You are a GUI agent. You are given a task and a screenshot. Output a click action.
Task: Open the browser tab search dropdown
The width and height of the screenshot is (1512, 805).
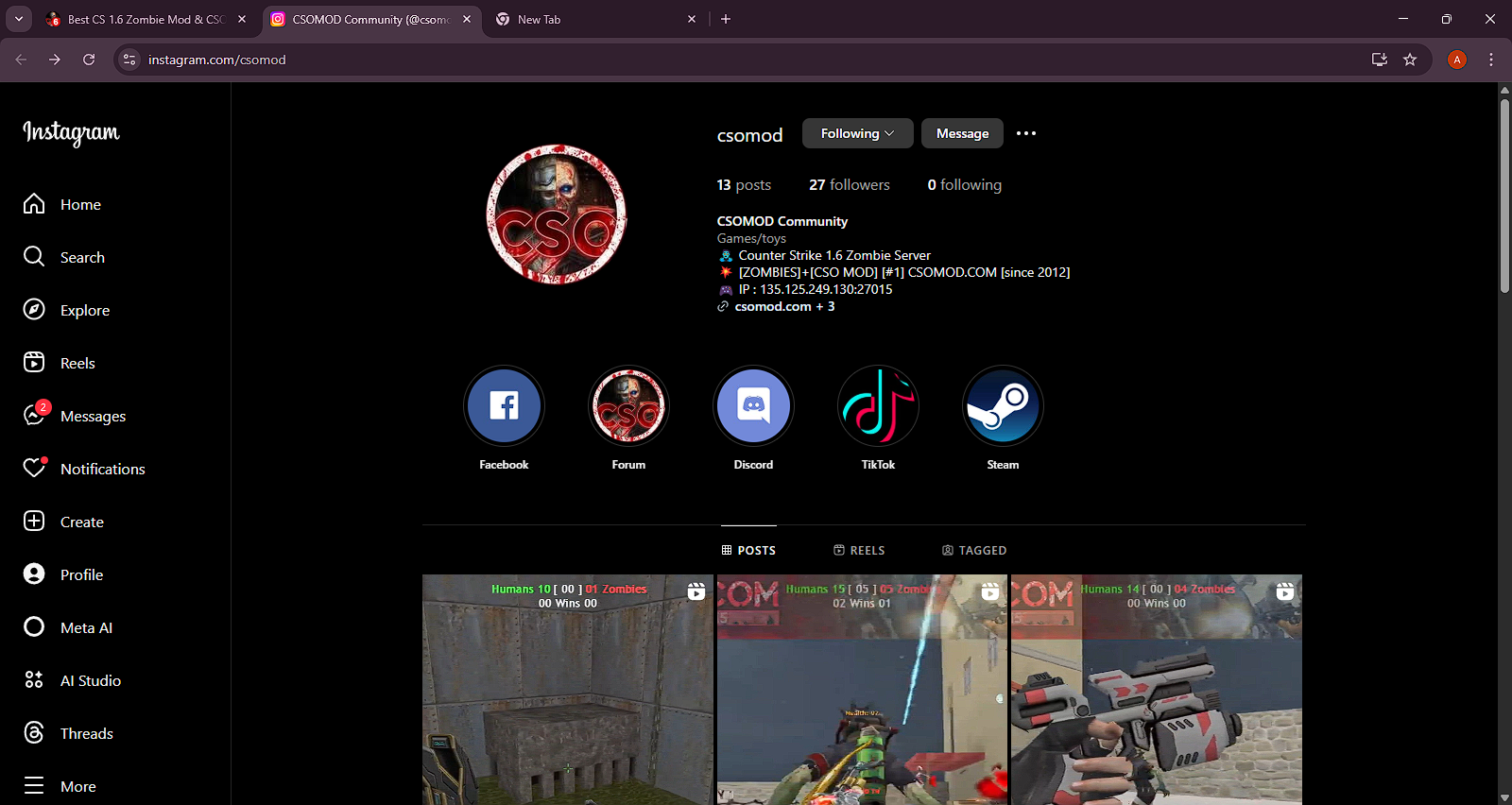tap(19, 19)
